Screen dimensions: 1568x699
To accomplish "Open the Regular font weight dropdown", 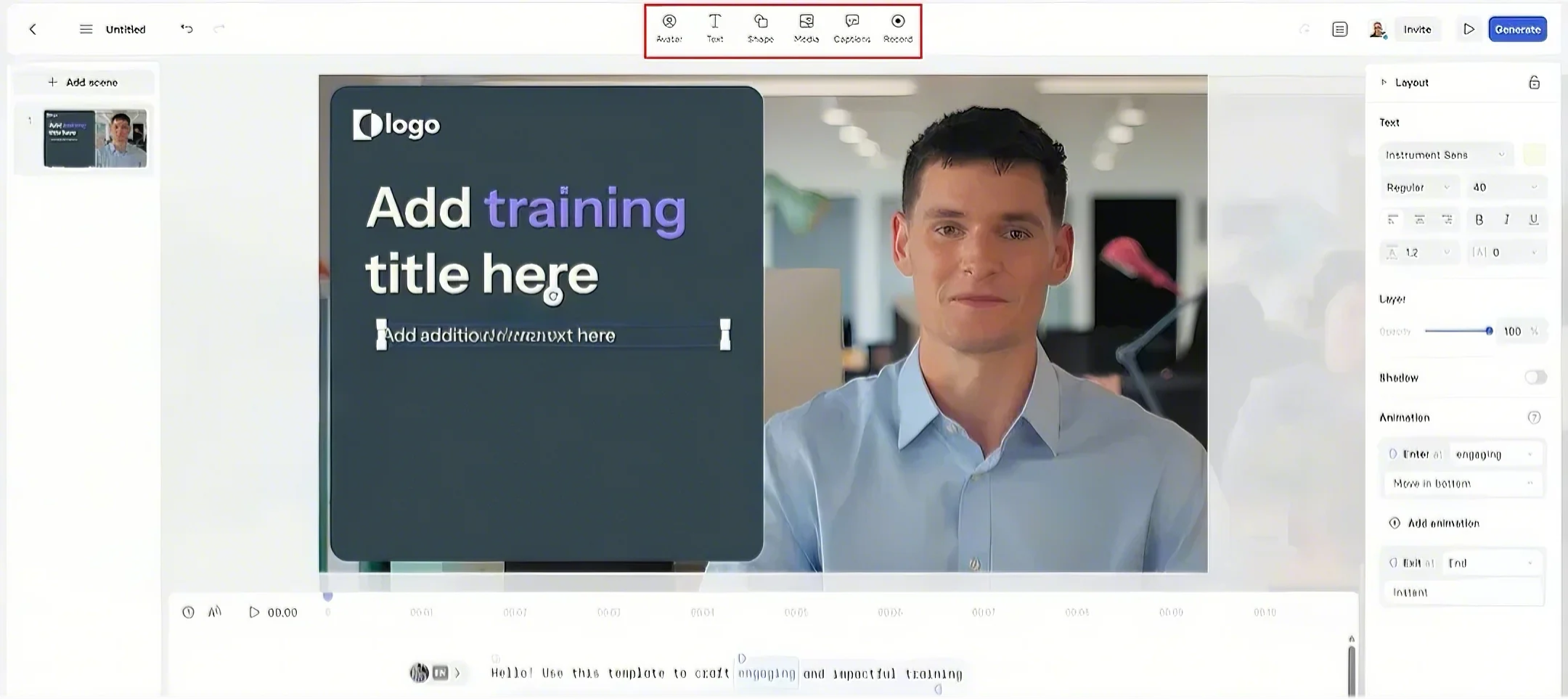I will click(1418, 187).
